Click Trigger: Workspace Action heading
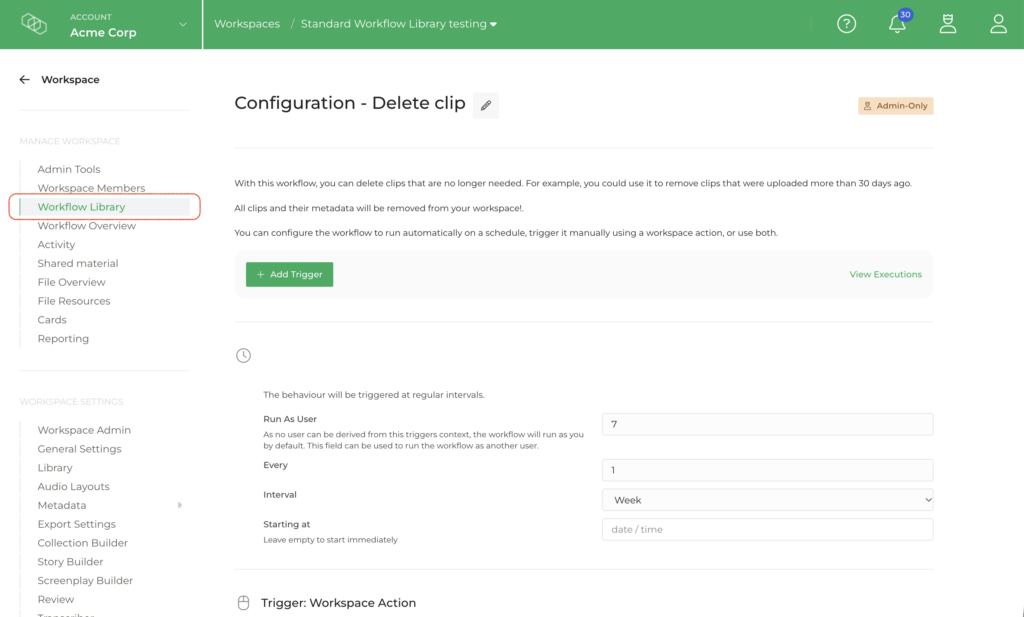This screenshot has width=1024, height=617. [x=338, y=603]
